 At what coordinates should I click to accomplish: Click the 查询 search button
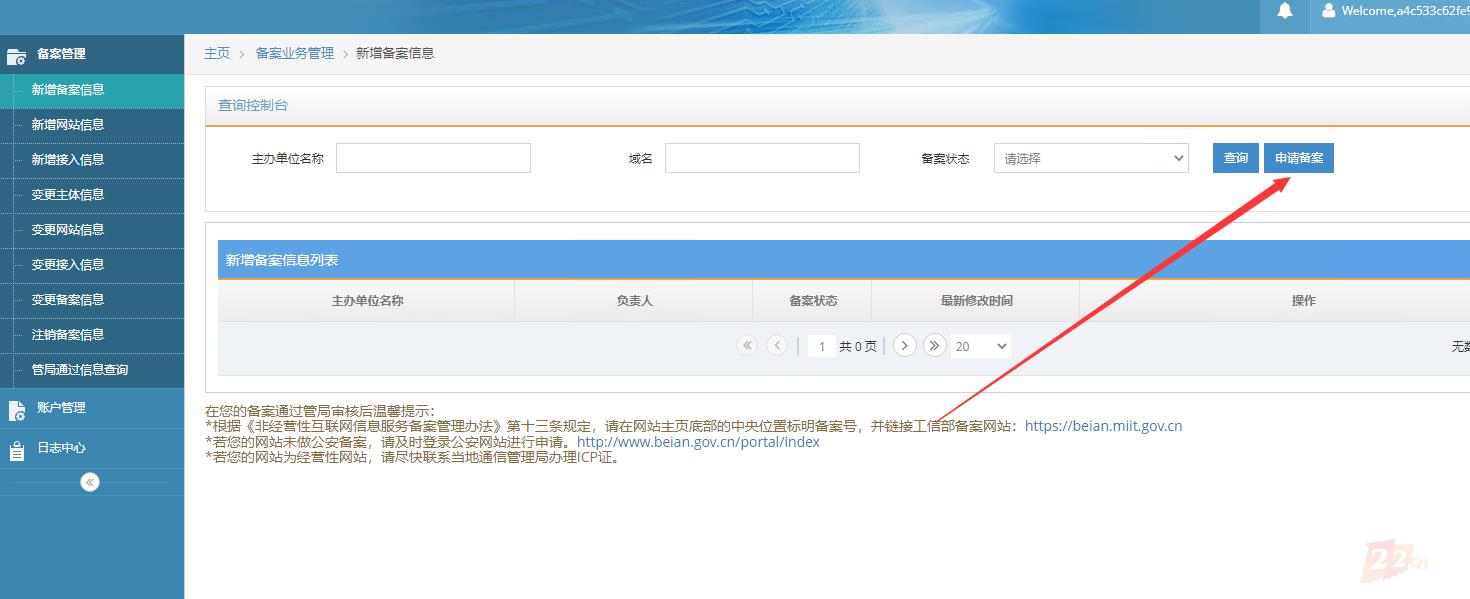(x=1235, y=157)
